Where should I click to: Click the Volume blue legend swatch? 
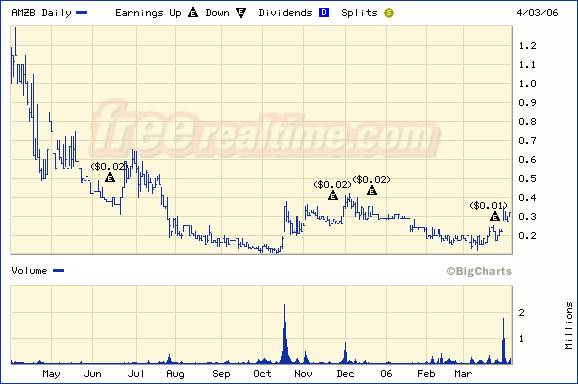59,270
